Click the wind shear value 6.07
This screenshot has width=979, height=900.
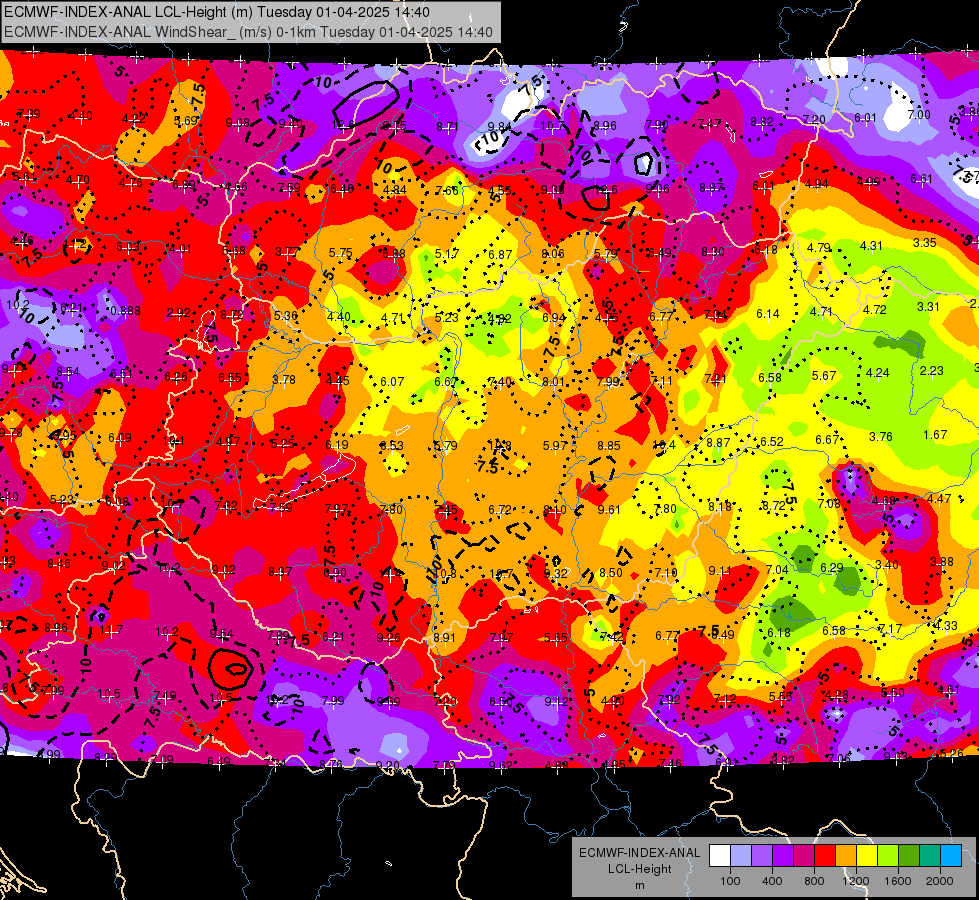point(392,382)
